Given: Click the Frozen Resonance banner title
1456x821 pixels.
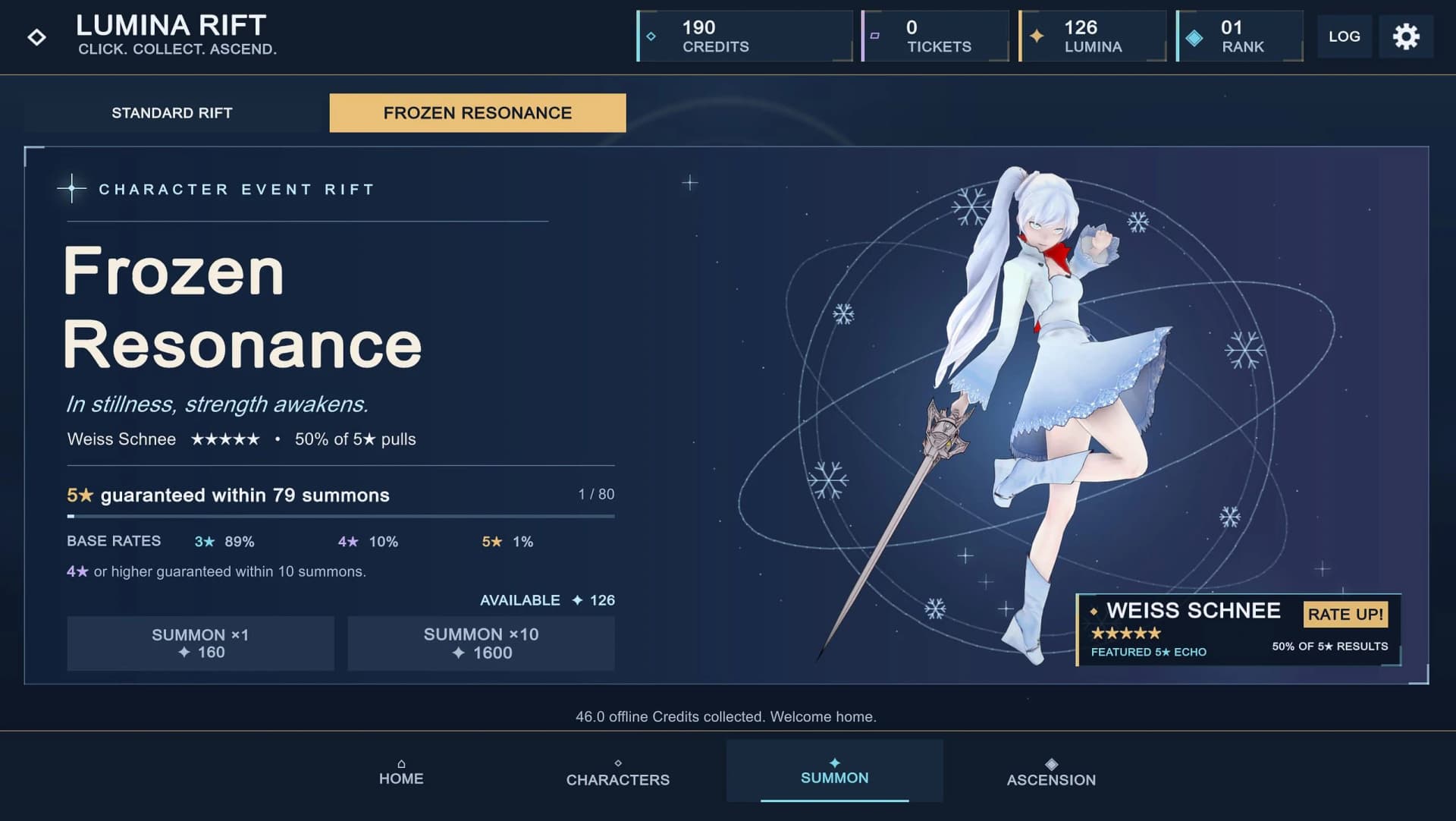Looking at the screenshot, I should click(242, 307).
